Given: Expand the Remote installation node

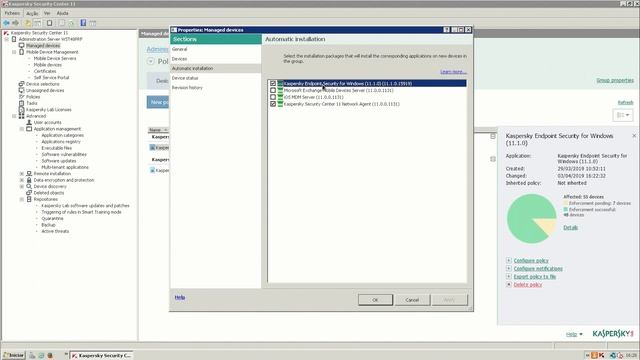Looking at the screenshot, I should (22, 173).
